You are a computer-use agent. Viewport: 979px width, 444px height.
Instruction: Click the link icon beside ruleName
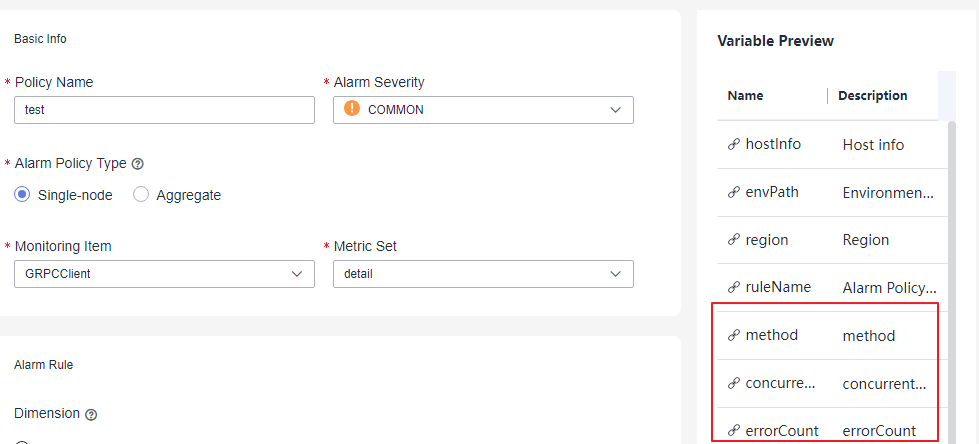[734, 287]
